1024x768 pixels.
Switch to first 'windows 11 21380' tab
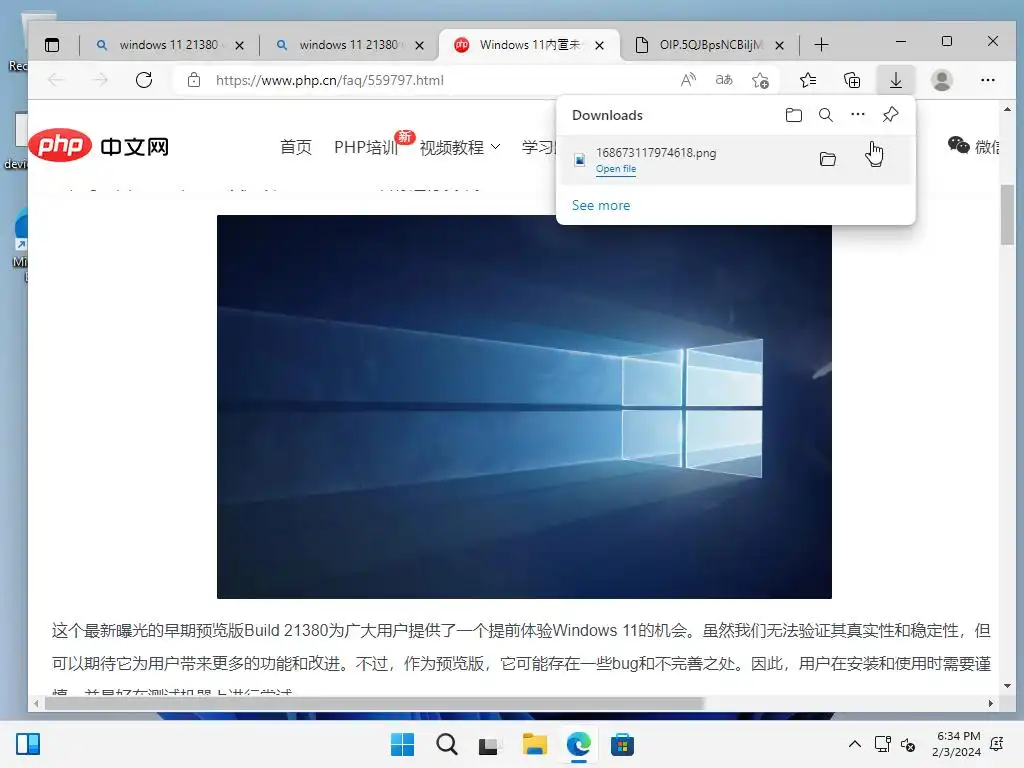point(169,44)
